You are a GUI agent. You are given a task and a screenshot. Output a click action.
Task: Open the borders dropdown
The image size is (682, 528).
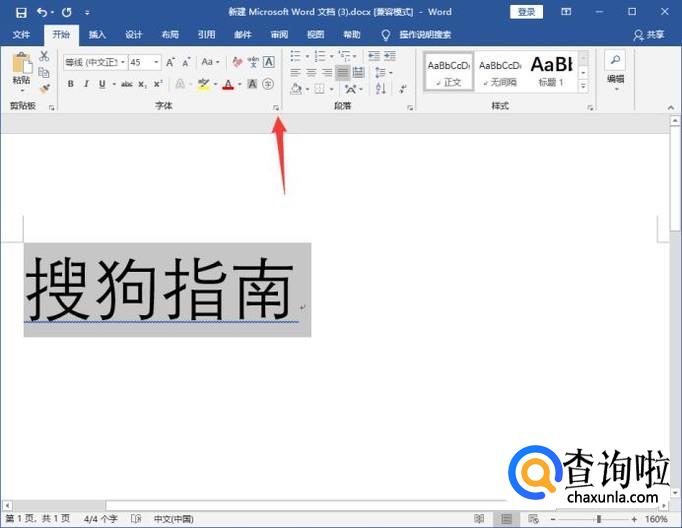331,89
